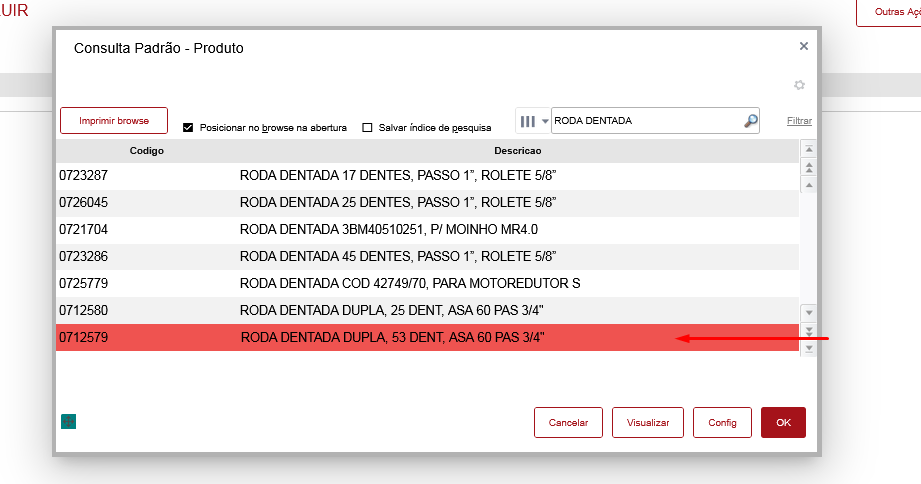The height and width of the screenshot is (484, 921).
Task: Click the magnifier search icon
Action: click(751, 121)
